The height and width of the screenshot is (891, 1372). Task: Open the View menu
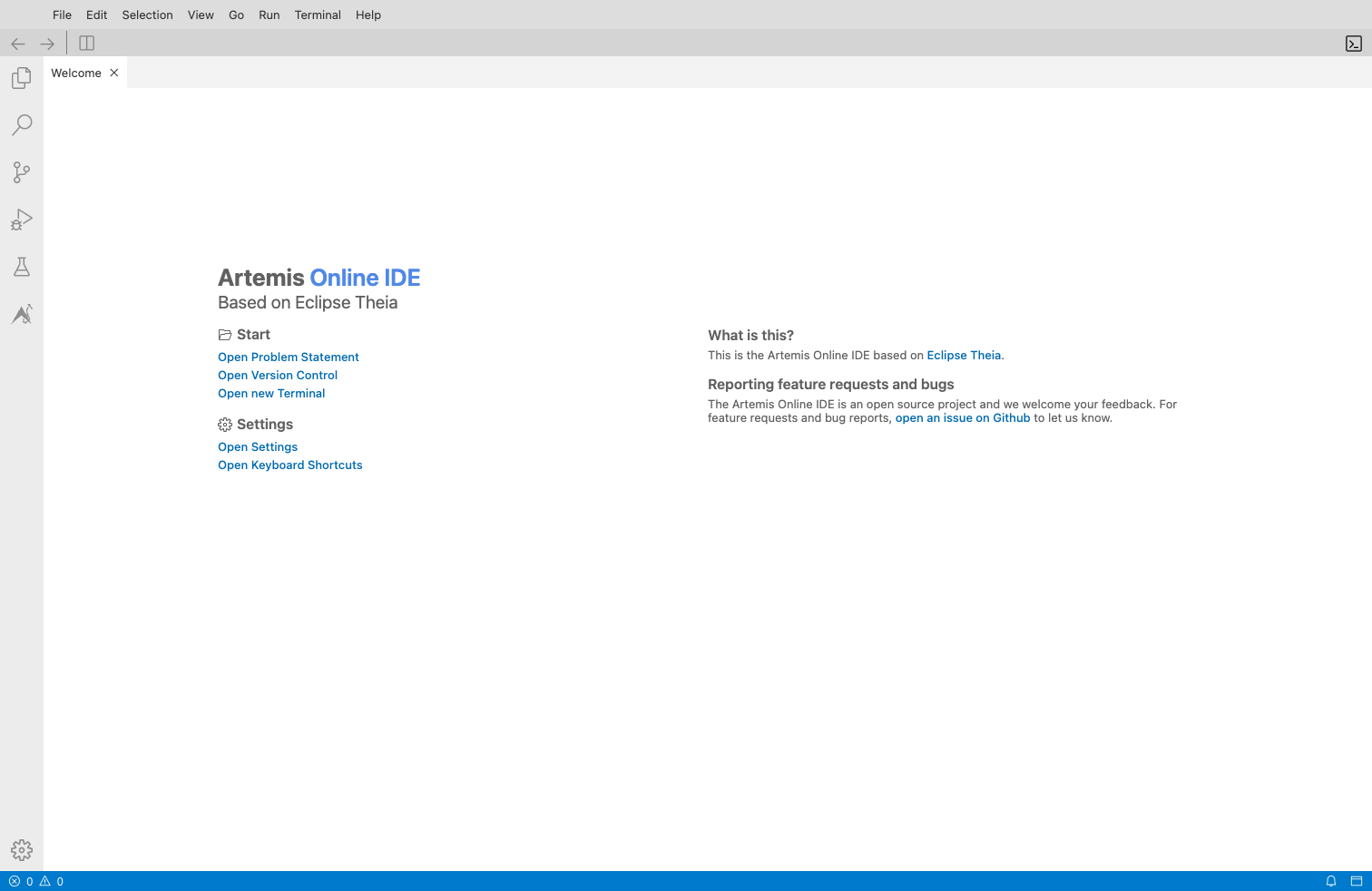tap(201, 15)
